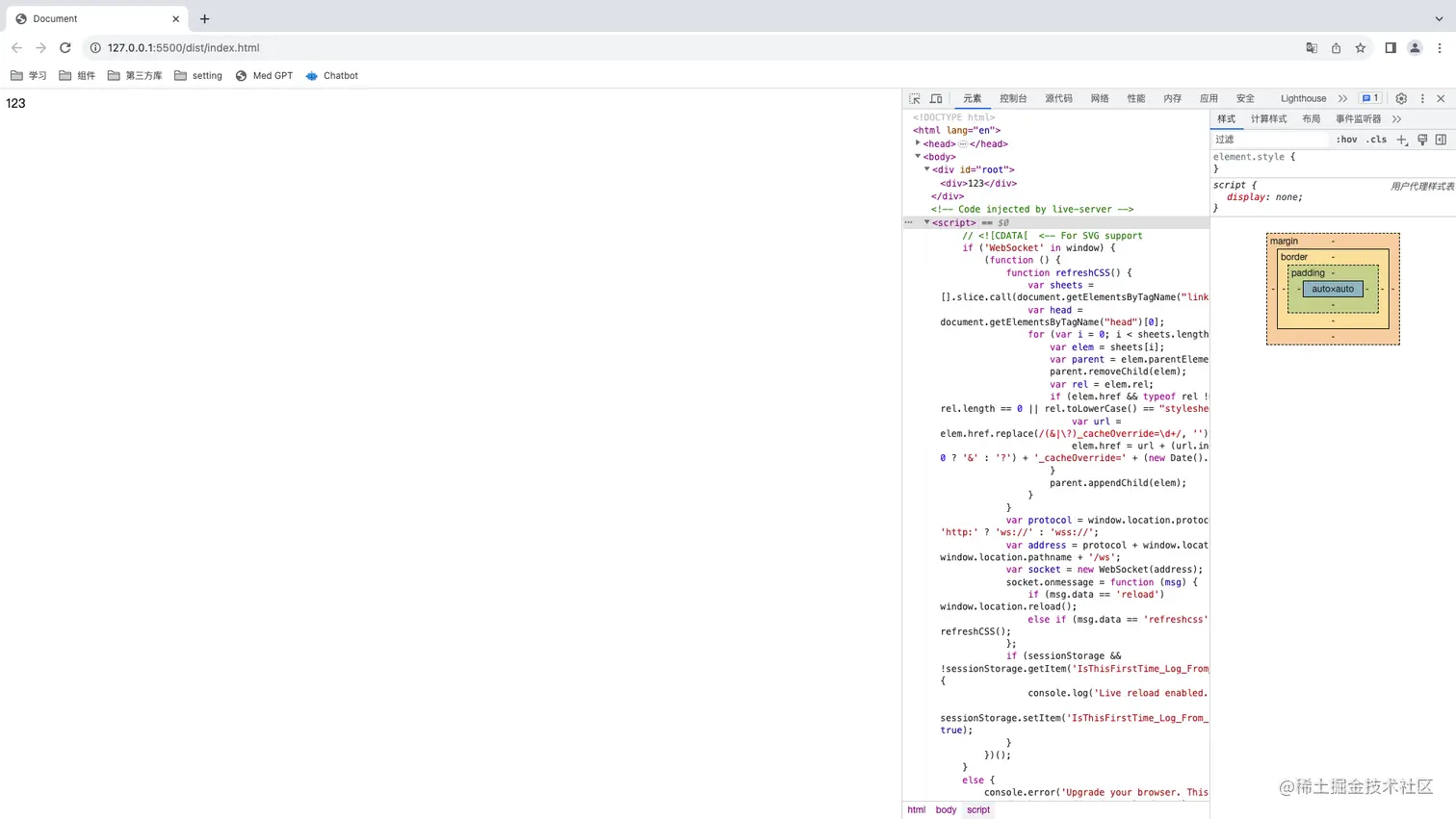
Task: Select the body breadcrumb at the bottom
Action: pyautogui.click(x=947, y=809)
